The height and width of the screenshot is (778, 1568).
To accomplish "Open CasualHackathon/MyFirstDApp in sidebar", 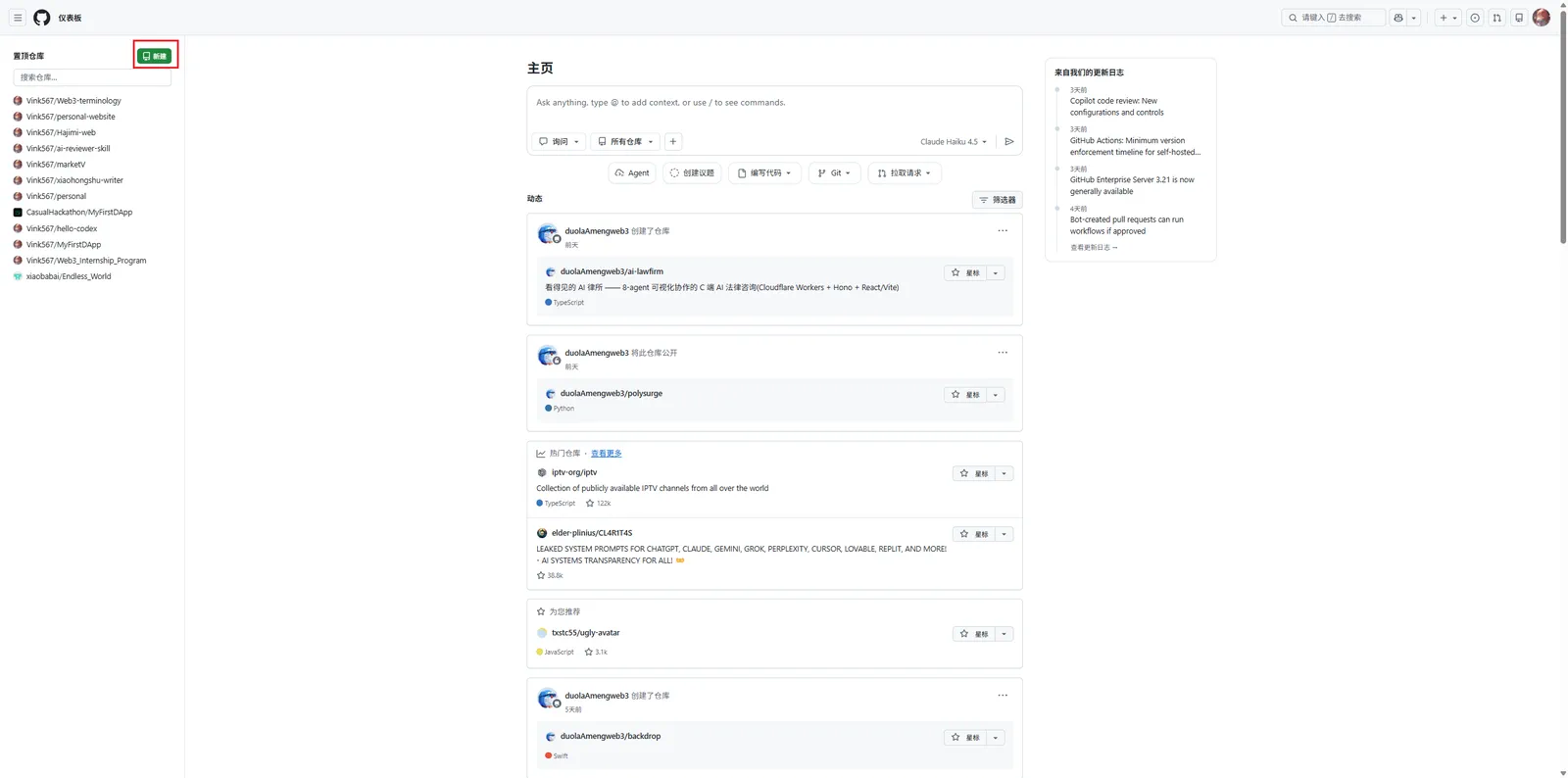I will (79, 213).
